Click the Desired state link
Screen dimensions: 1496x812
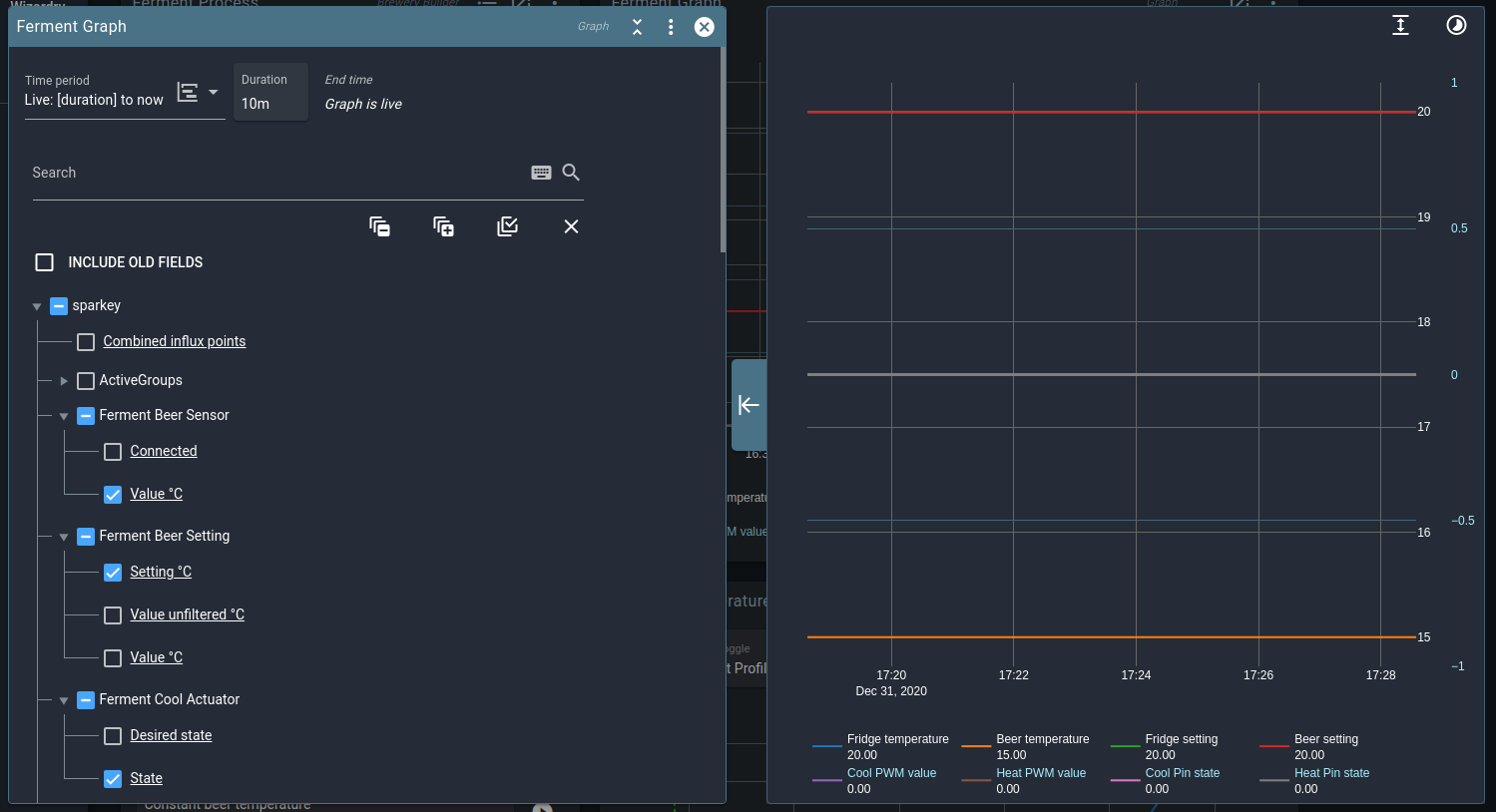pyautogui.click(x=171, y=735)
